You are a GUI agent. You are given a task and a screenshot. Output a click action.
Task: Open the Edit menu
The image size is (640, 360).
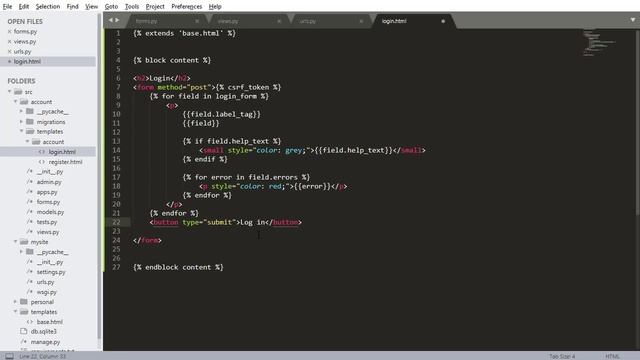click(x=24, y=7)
